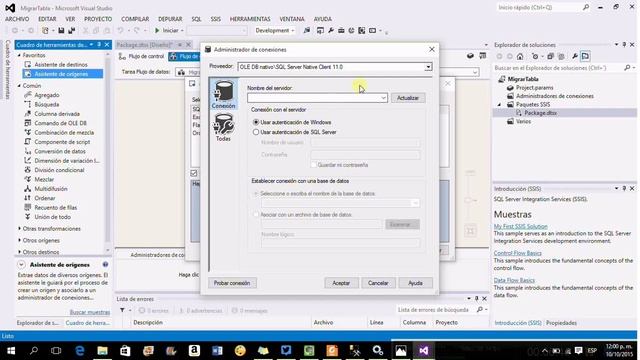Choose Recuento de filas in toolbox

coord(56,208)
